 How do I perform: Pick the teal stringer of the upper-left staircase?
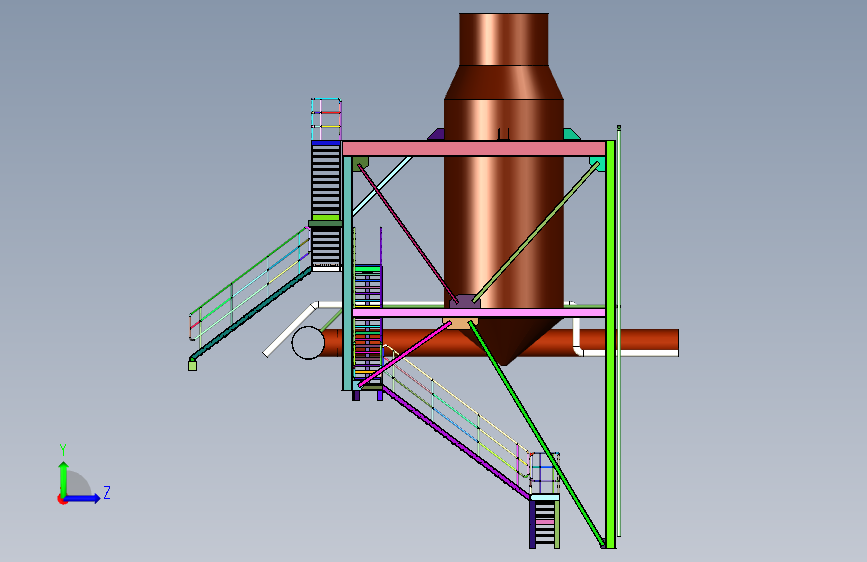tap(250, 314)
